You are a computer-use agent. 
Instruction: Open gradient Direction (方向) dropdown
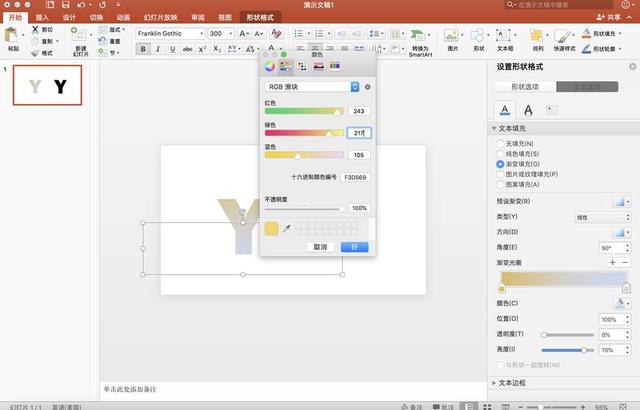coord(622,232)
